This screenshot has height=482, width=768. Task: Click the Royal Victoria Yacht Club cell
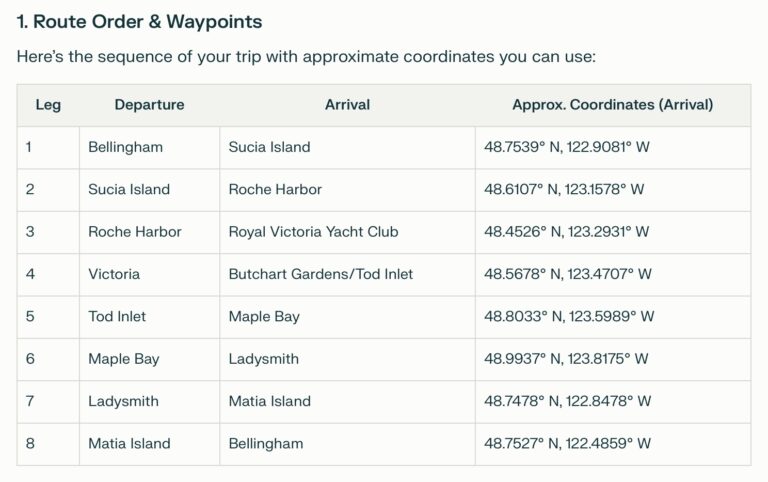click(x=313, y=232)
